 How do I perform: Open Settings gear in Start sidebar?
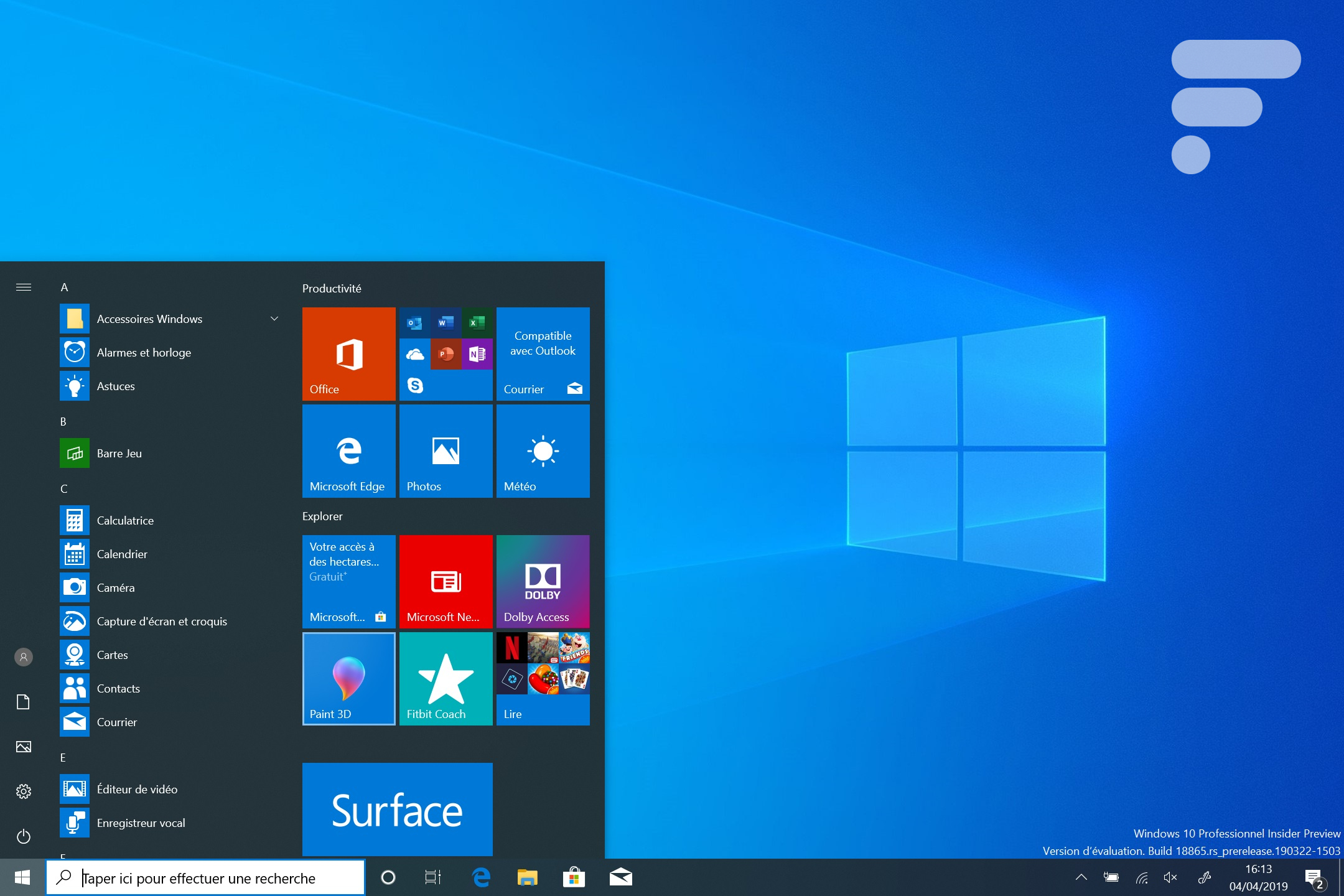(24, 791)
